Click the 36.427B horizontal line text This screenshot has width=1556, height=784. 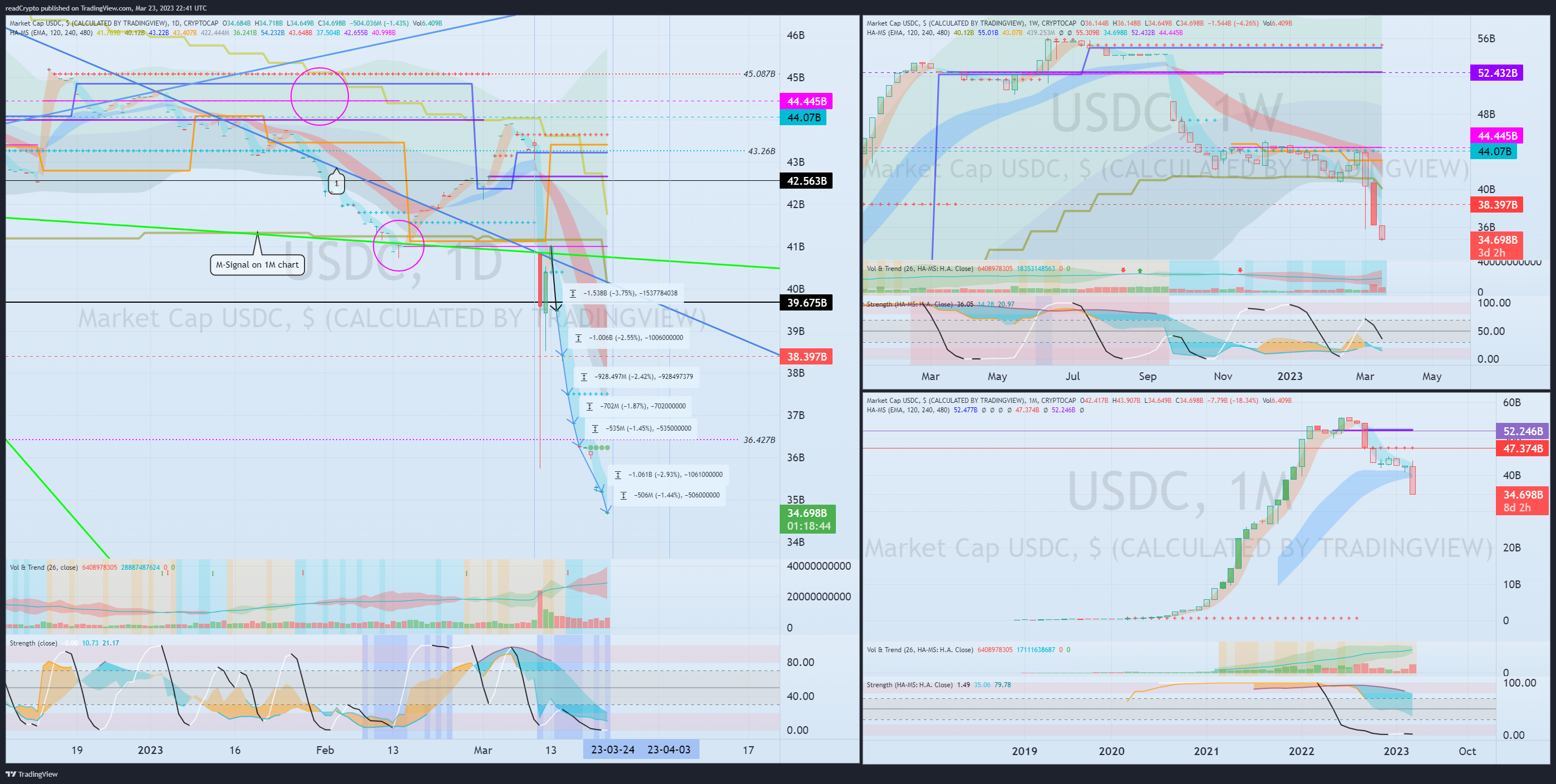[759, 440]
